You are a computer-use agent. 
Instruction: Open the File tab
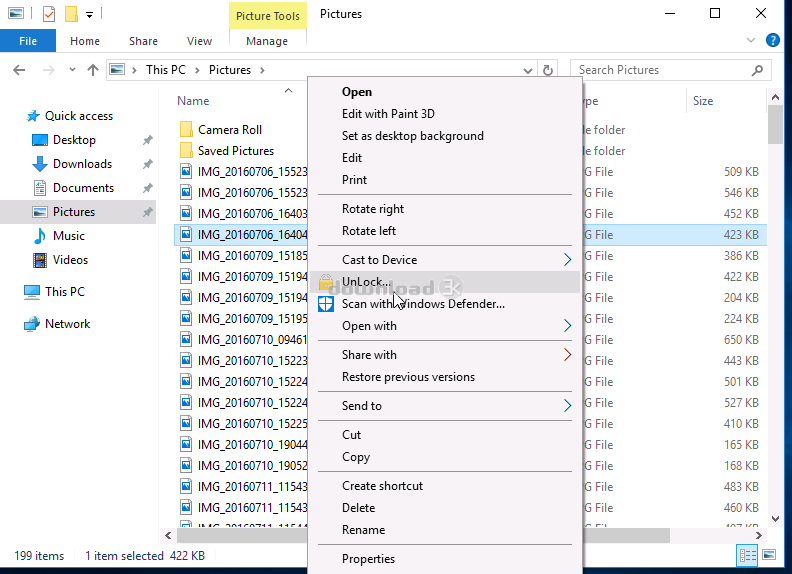pos(28,41)
